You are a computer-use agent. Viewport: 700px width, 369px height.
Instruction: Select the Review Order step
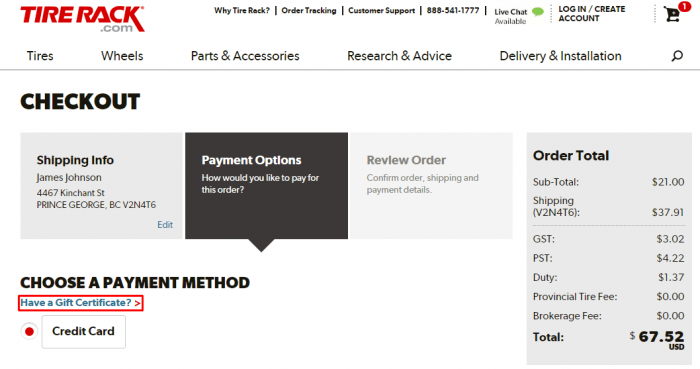click(x=430, y=186)
